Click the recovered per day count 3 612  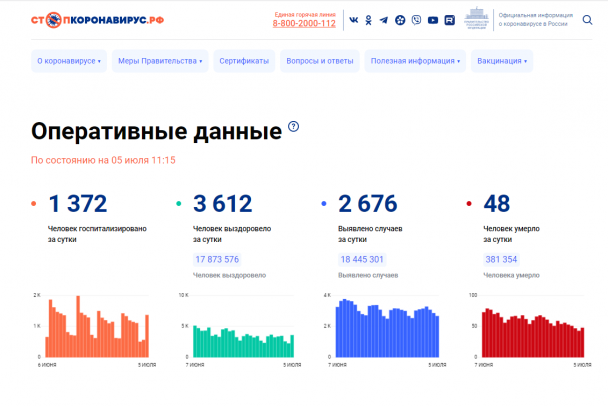pyautogui.click(x=223, y=204)
